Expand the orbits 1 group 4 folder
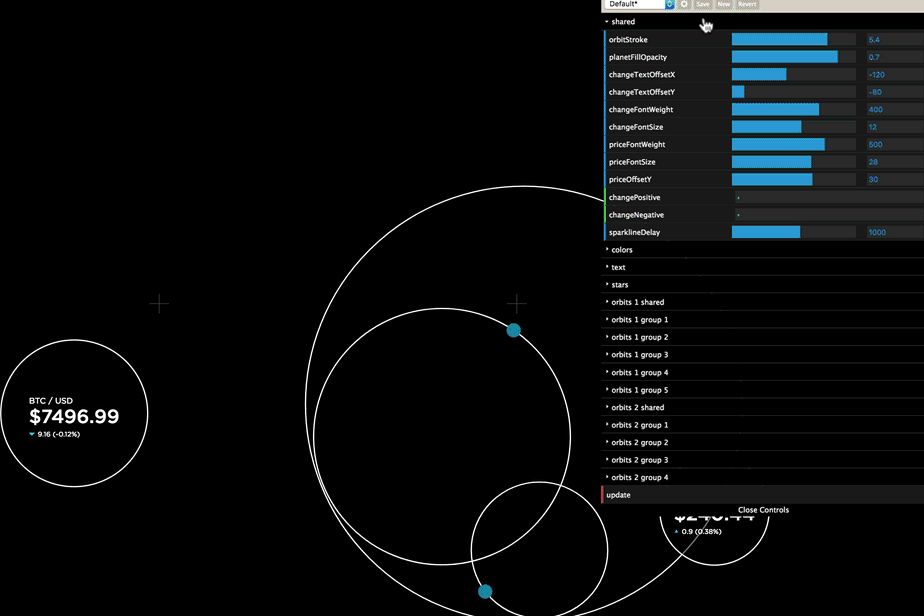Screen dimensions: 924x616 (x=763, y=373)
